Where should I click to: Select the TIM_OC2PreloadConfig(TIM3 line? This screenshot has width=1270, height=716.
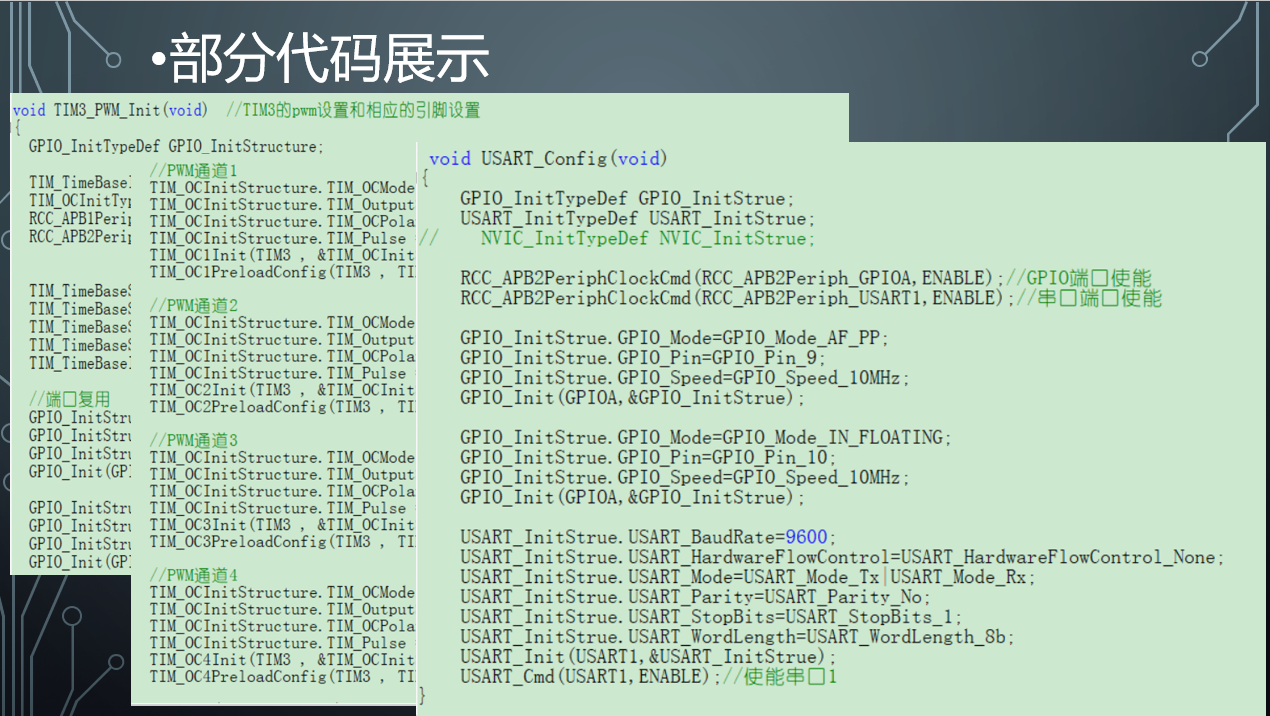pos(282,407)
